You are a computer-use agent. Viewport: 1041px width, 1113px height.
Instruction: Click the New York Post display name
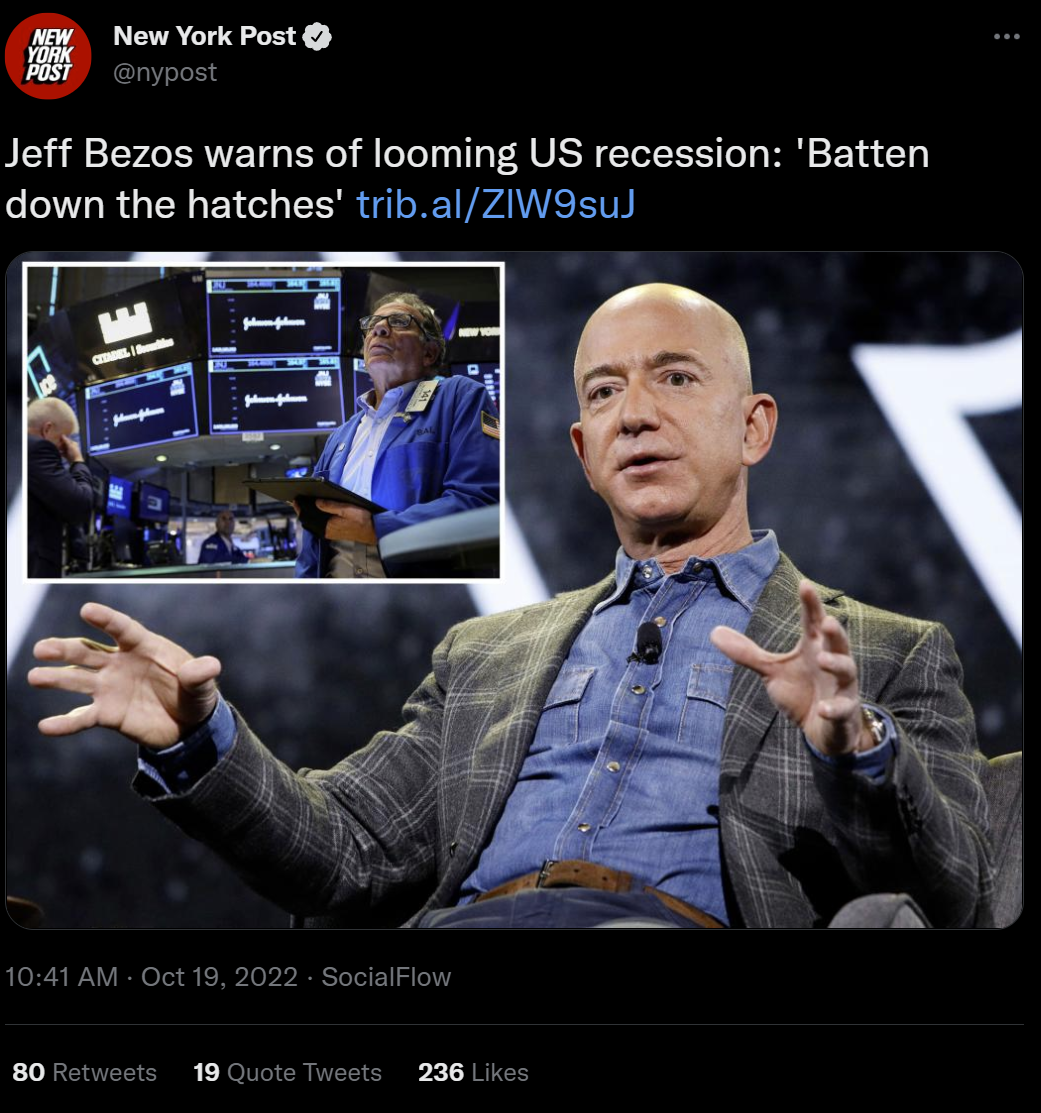coord(204,36)
